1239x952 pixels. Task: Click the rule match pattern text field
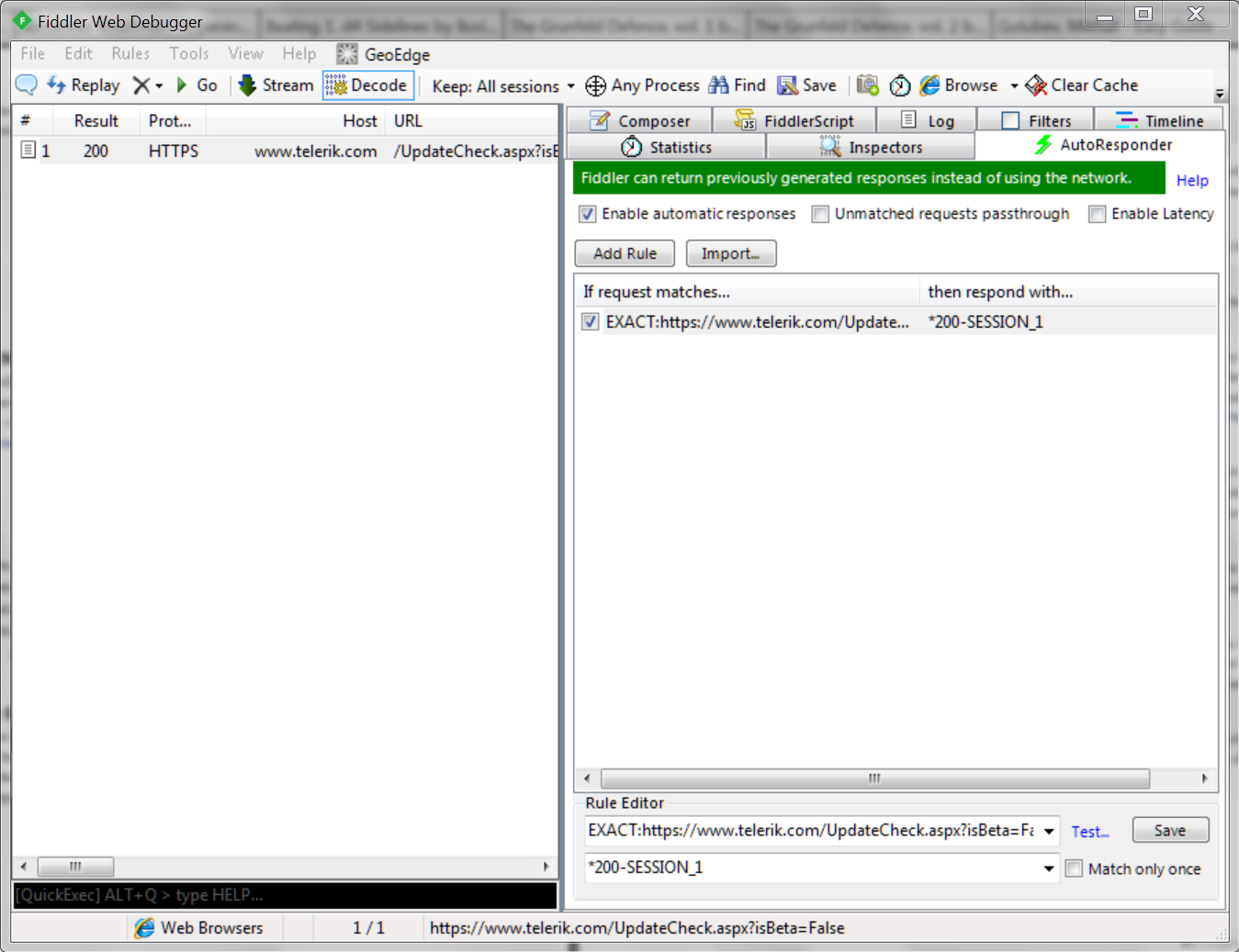(x=812, y=831)
